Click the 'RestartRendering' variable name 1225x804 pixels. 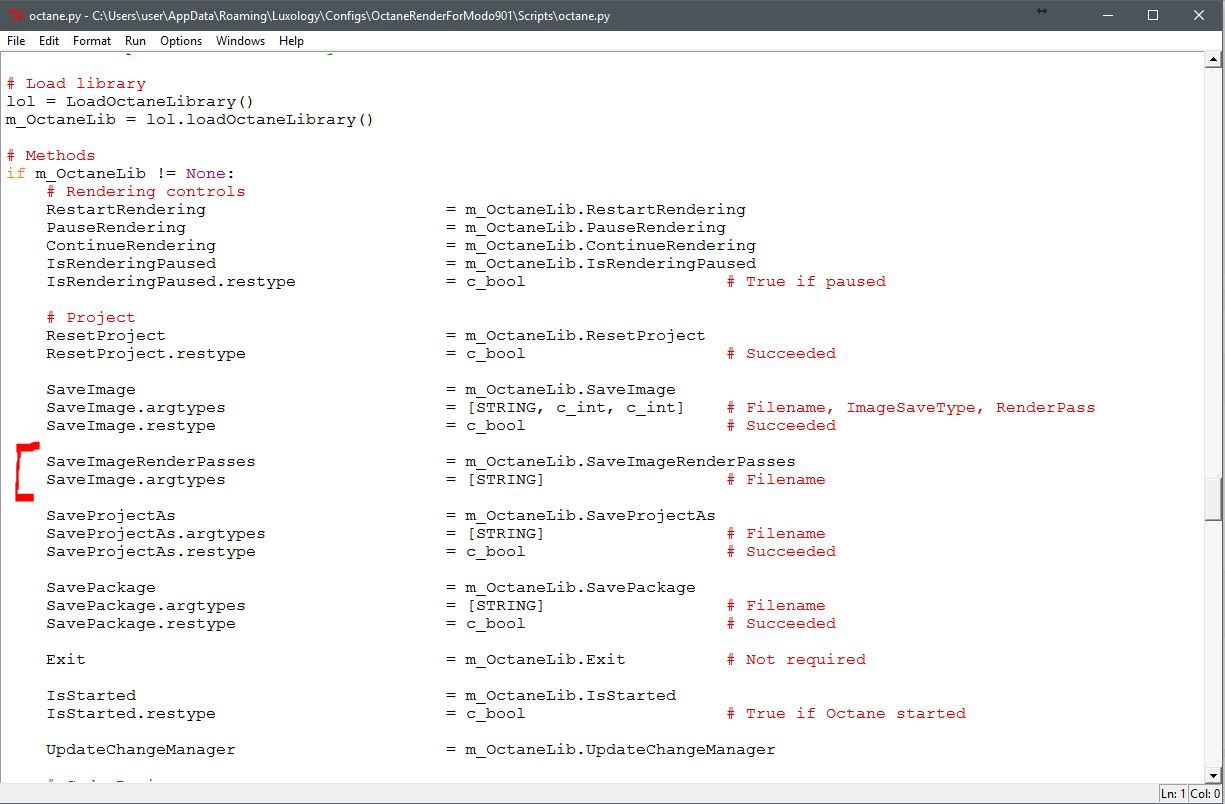click(126, 210)
